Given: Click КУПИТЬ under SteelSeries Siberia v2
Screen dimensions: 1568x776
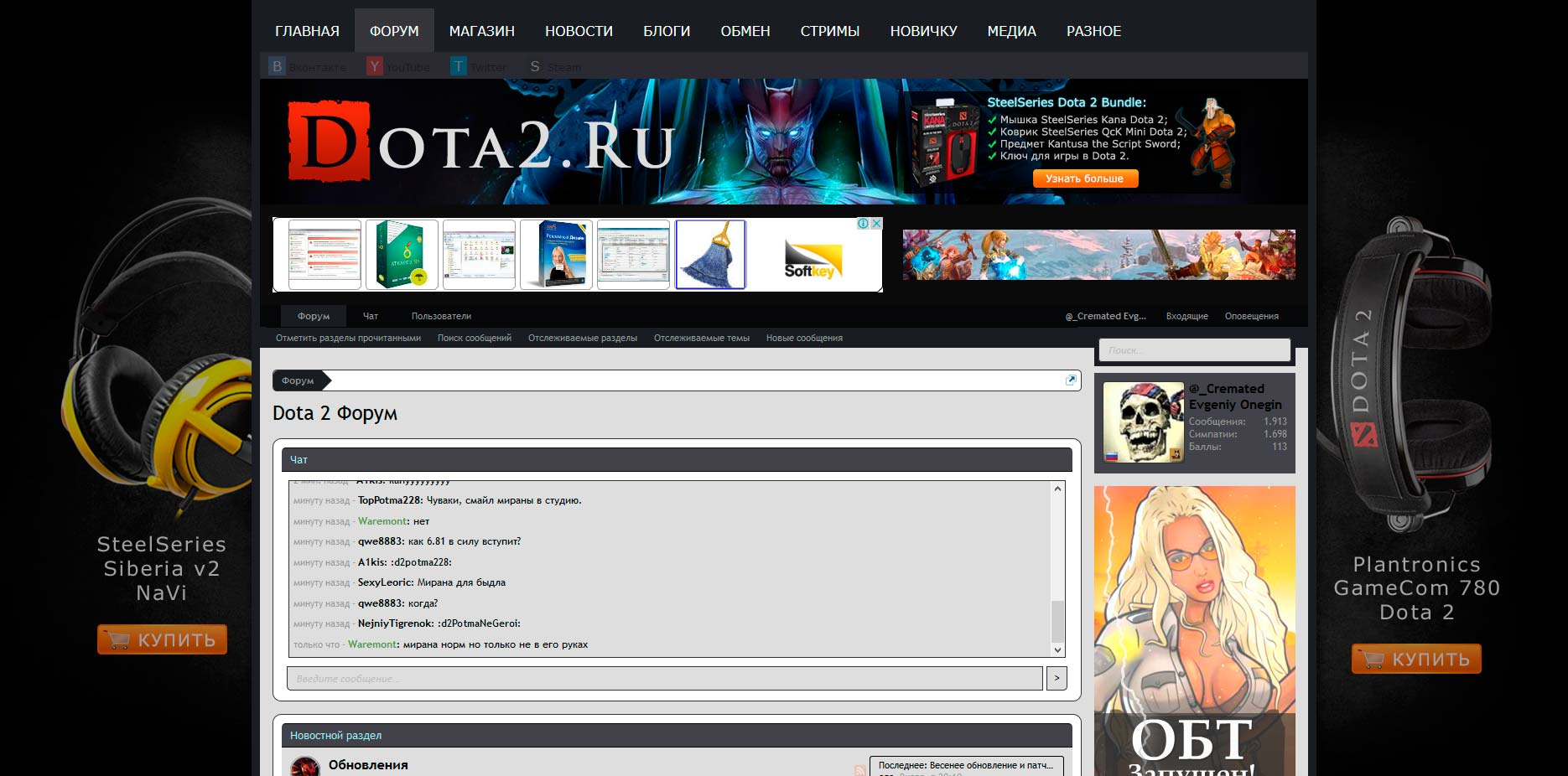Looking at the screenshot, I should (x=162, y=639).
